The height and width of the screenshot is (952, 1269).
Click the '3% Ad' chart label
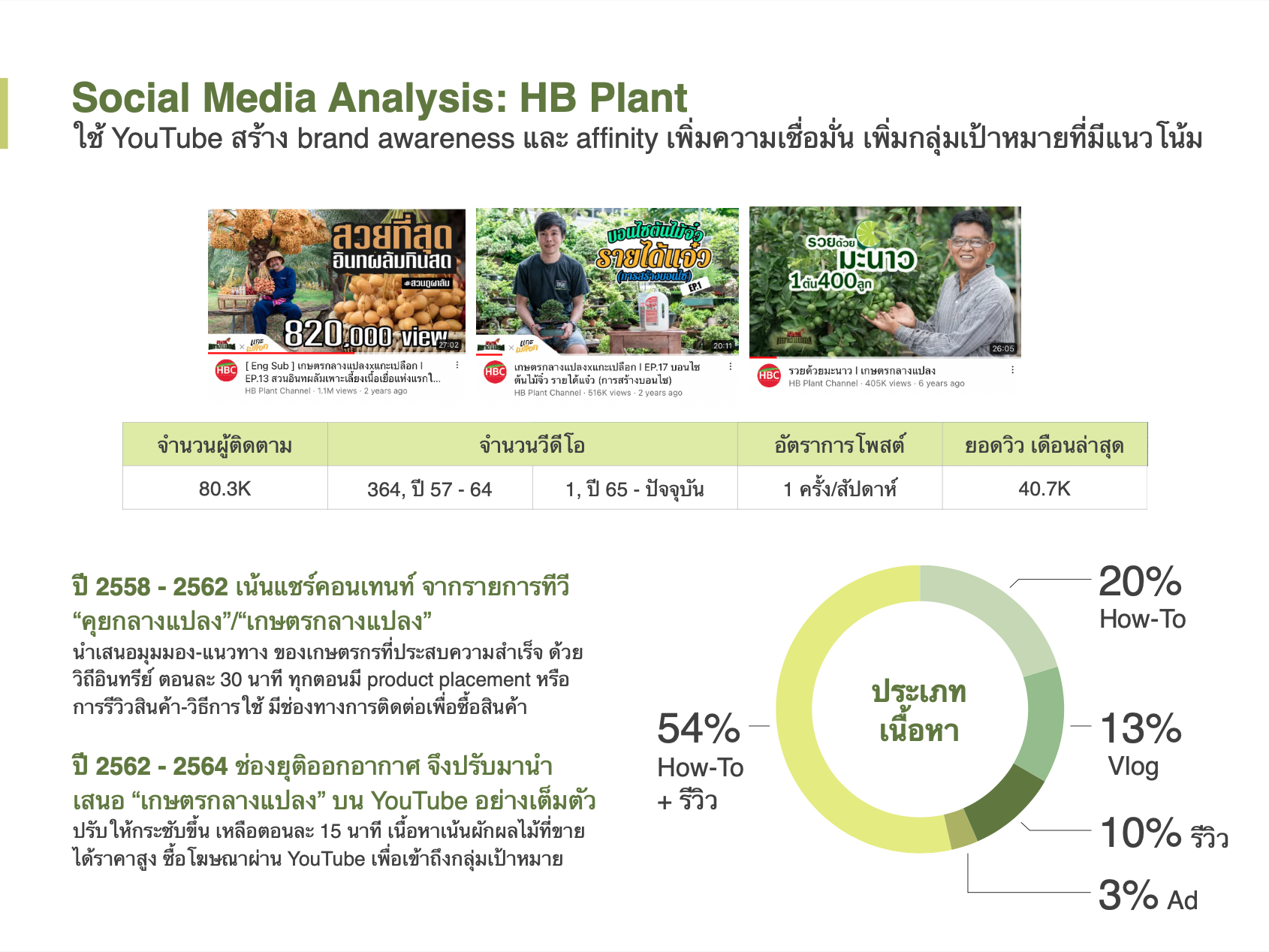click(x=1148, y=895)
